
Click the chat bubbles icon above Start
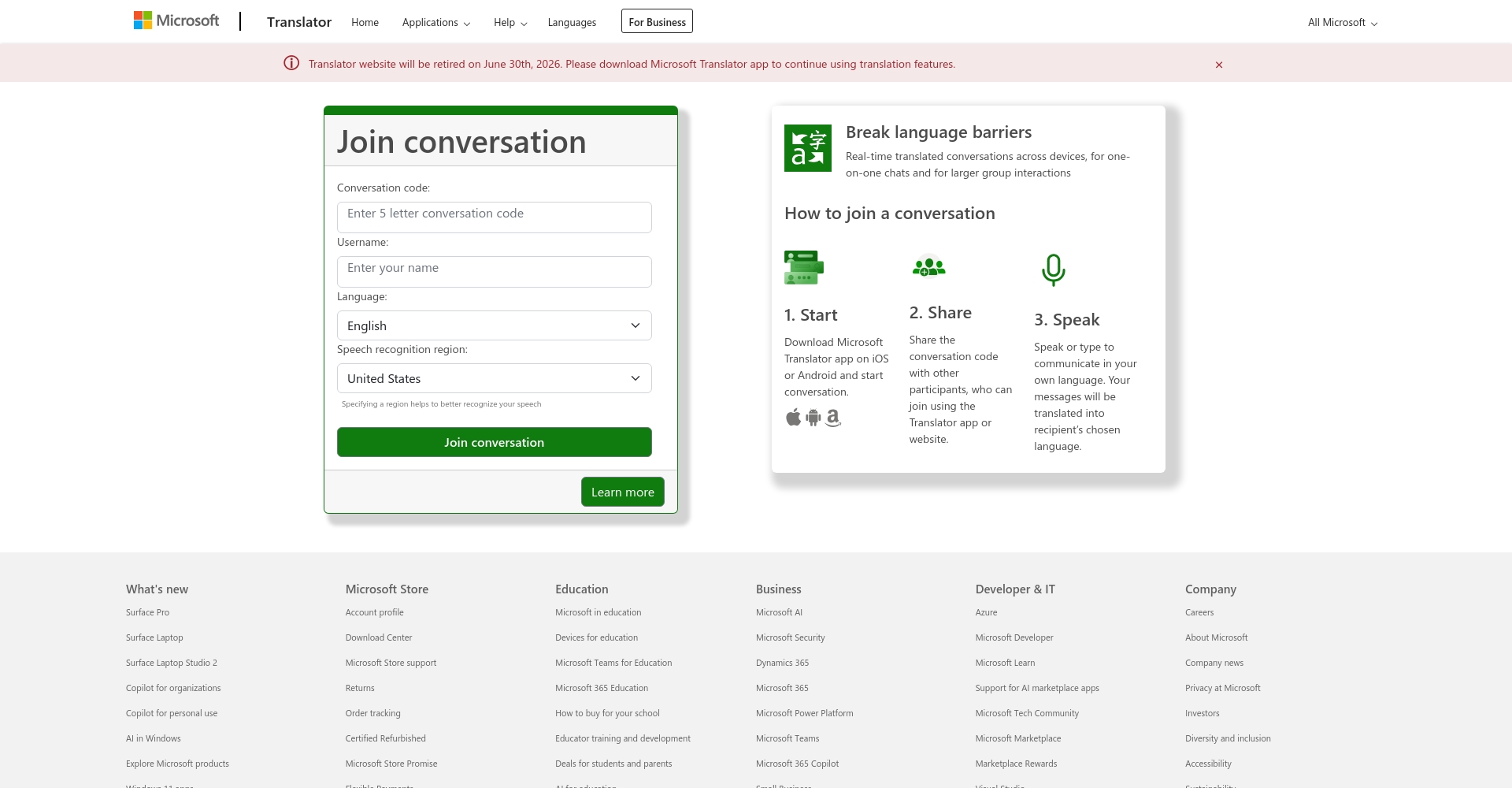tap(803, 268)
